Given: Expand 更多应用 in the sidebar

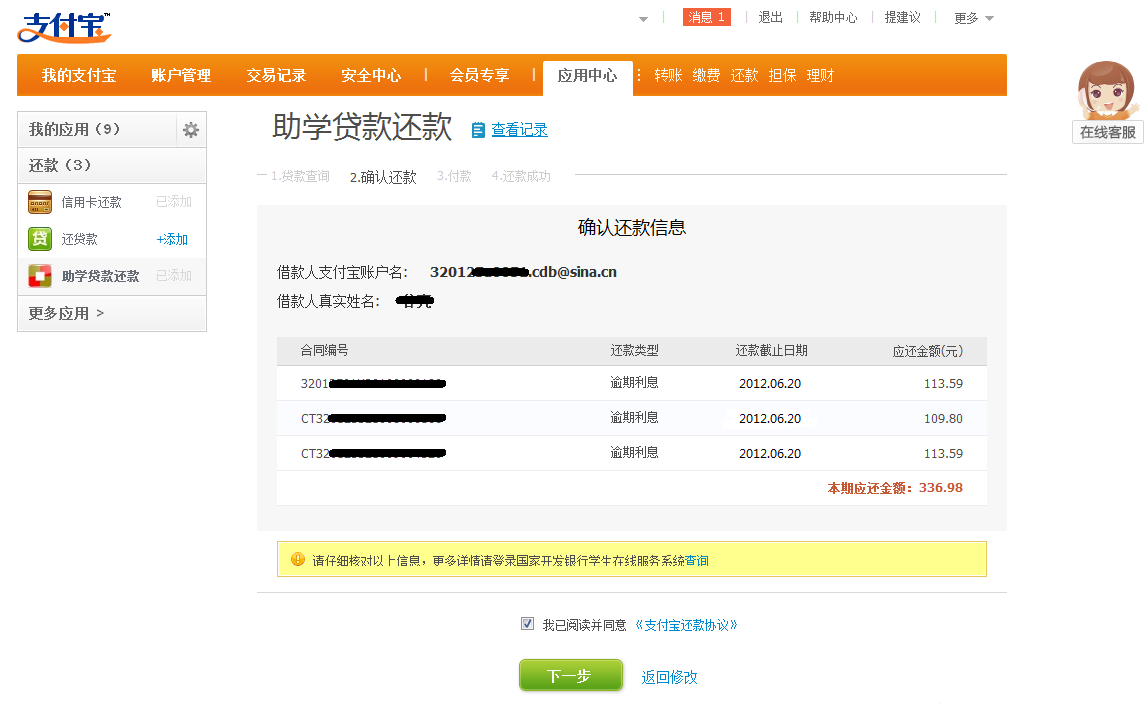Looking at the screenshot, I should pos(67,313).
